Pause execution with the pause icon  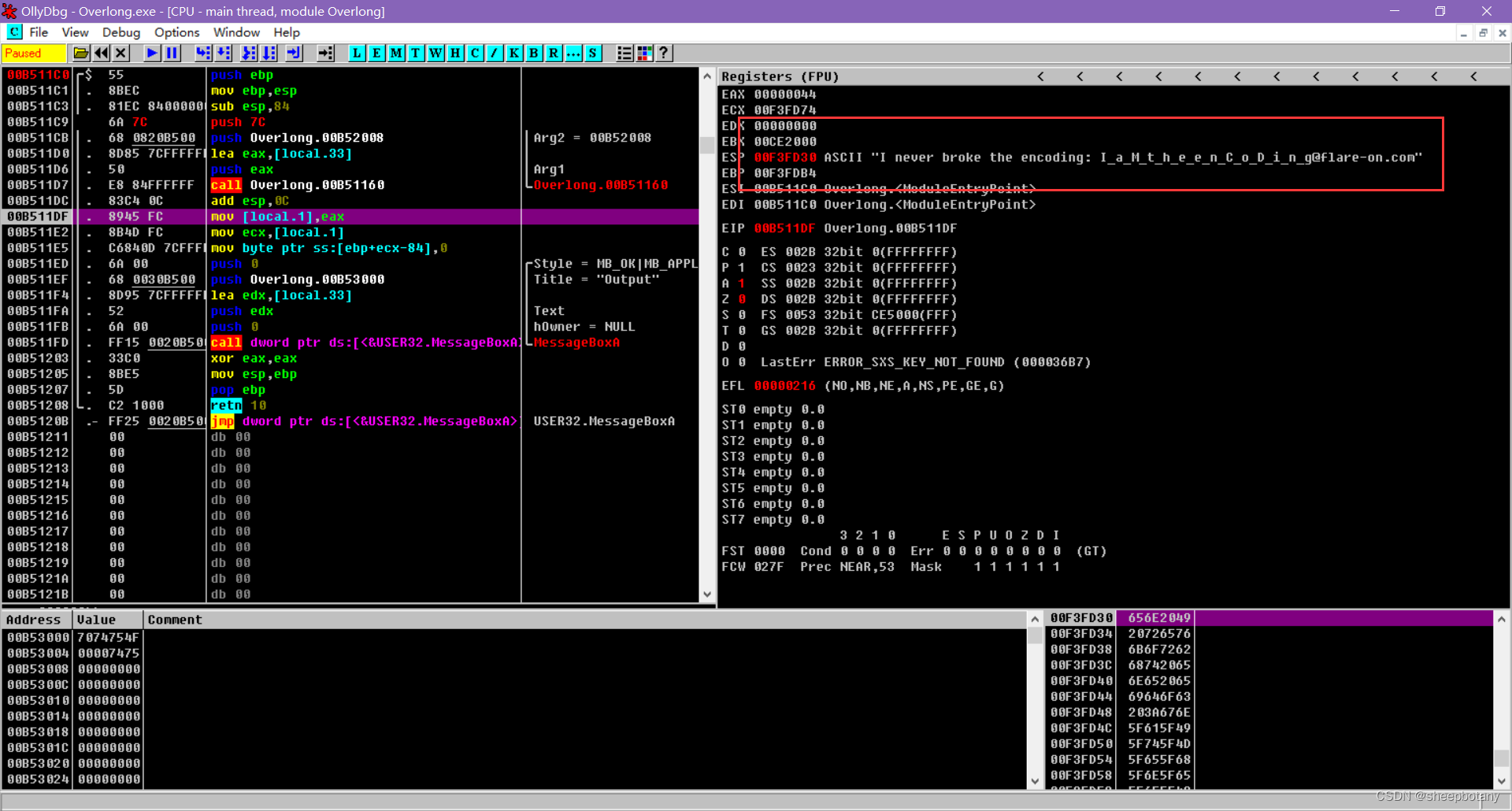[172, 53]
